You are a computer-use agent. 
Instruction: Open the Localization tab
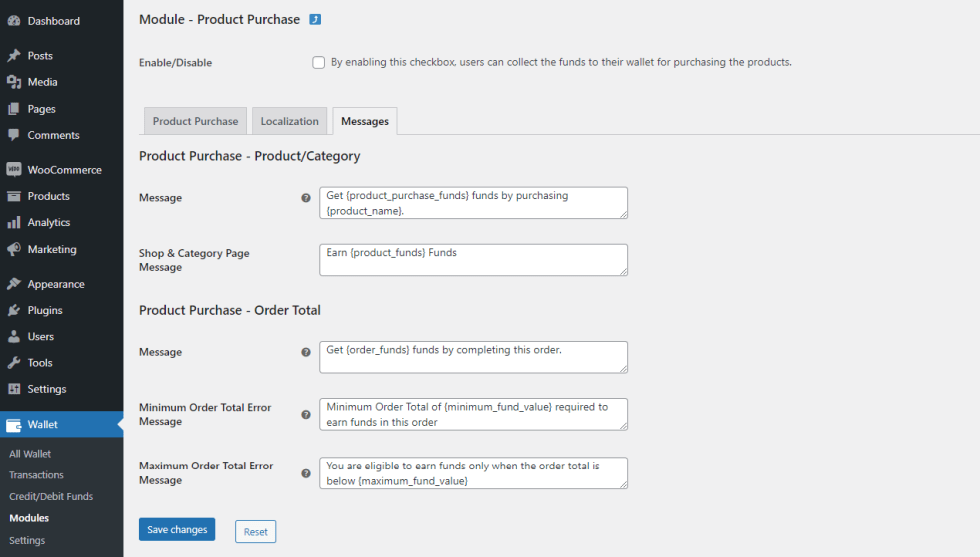289,121
